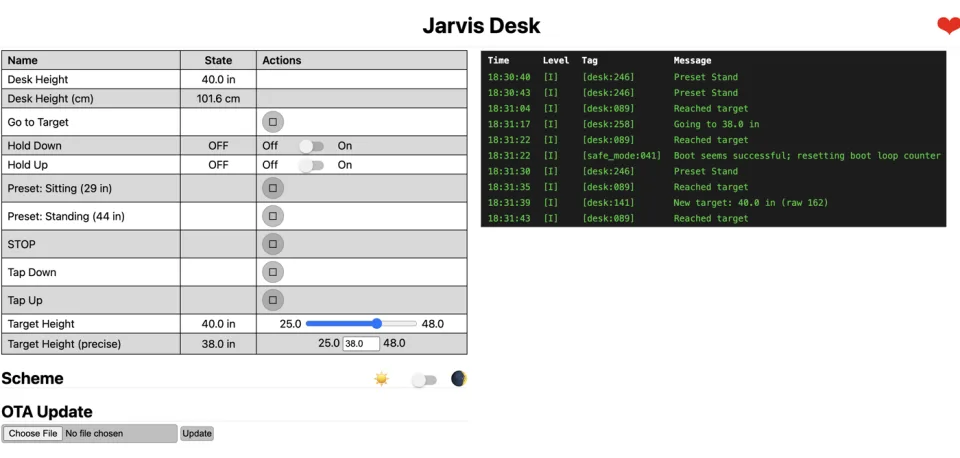
Task: Activate the Tap Down button
Action: [273, 272]
